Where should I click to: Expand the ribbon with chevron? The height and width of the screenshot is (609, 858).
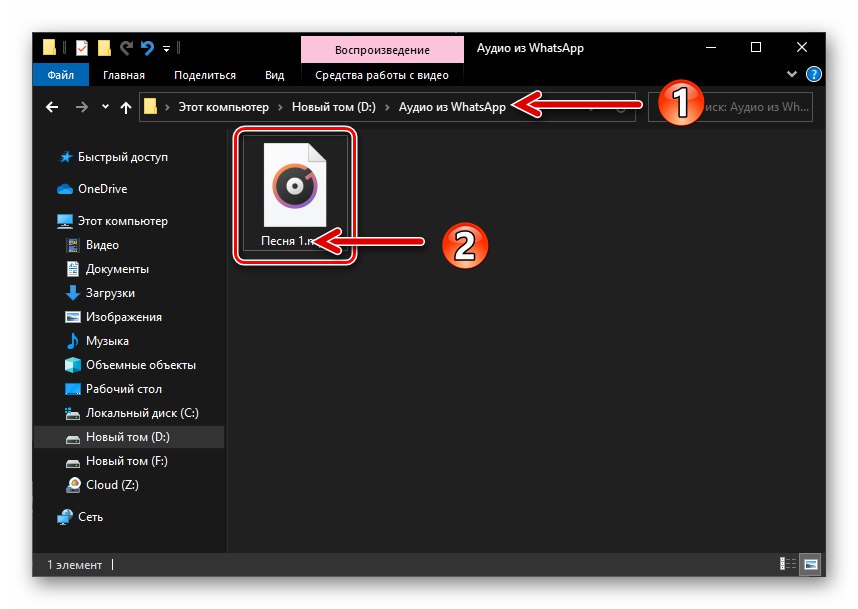coord(791,74)
